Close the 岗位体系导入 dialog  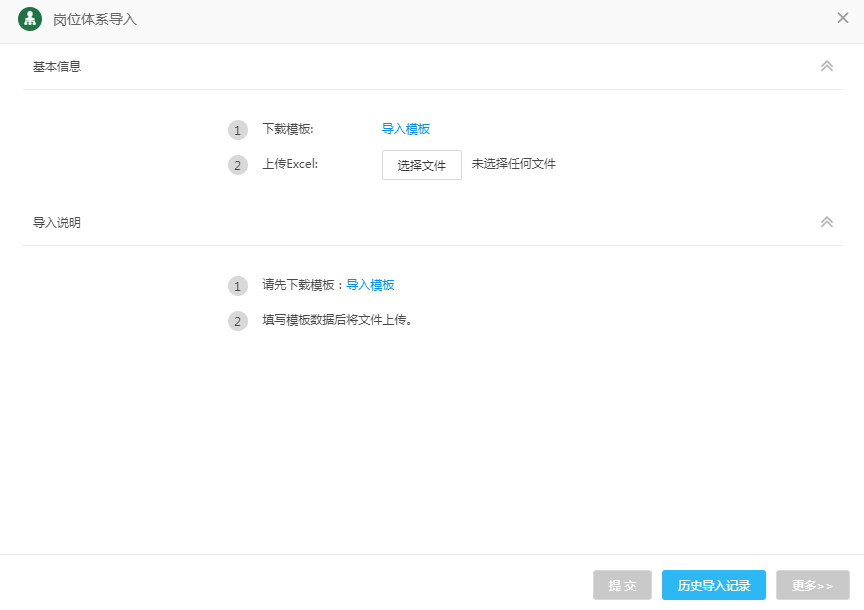click(x=843, y=18)
